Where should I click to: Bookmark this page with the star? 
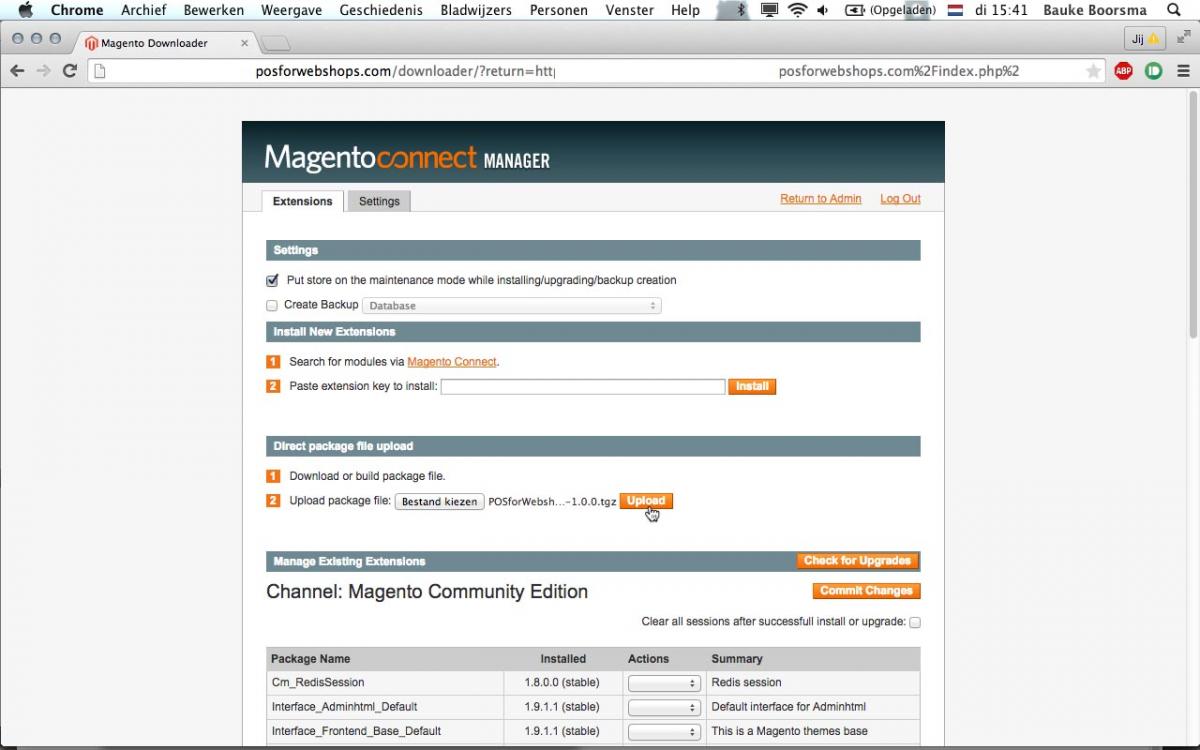click(1094, 71)
